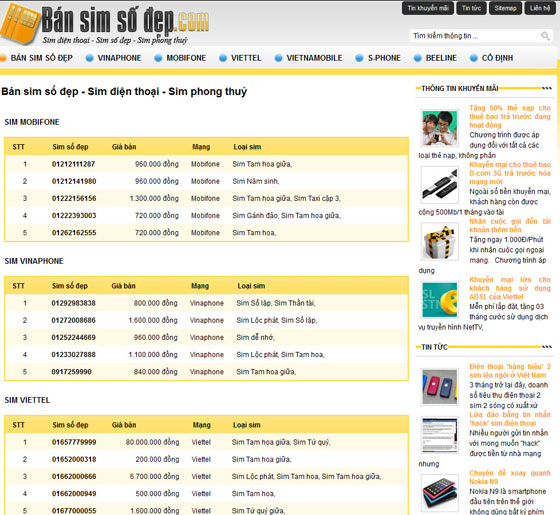Viewport: 560px width, 515px height.
Task: Select sim number 01677000055
Action: [74, 511]
